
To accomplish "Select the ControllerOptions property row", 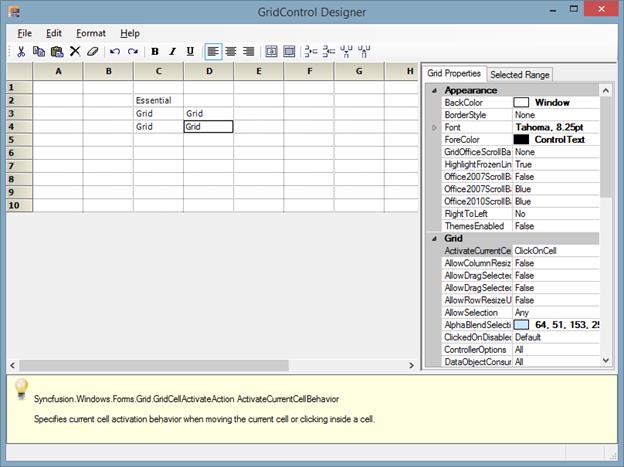I will click(x=520, y=350).
